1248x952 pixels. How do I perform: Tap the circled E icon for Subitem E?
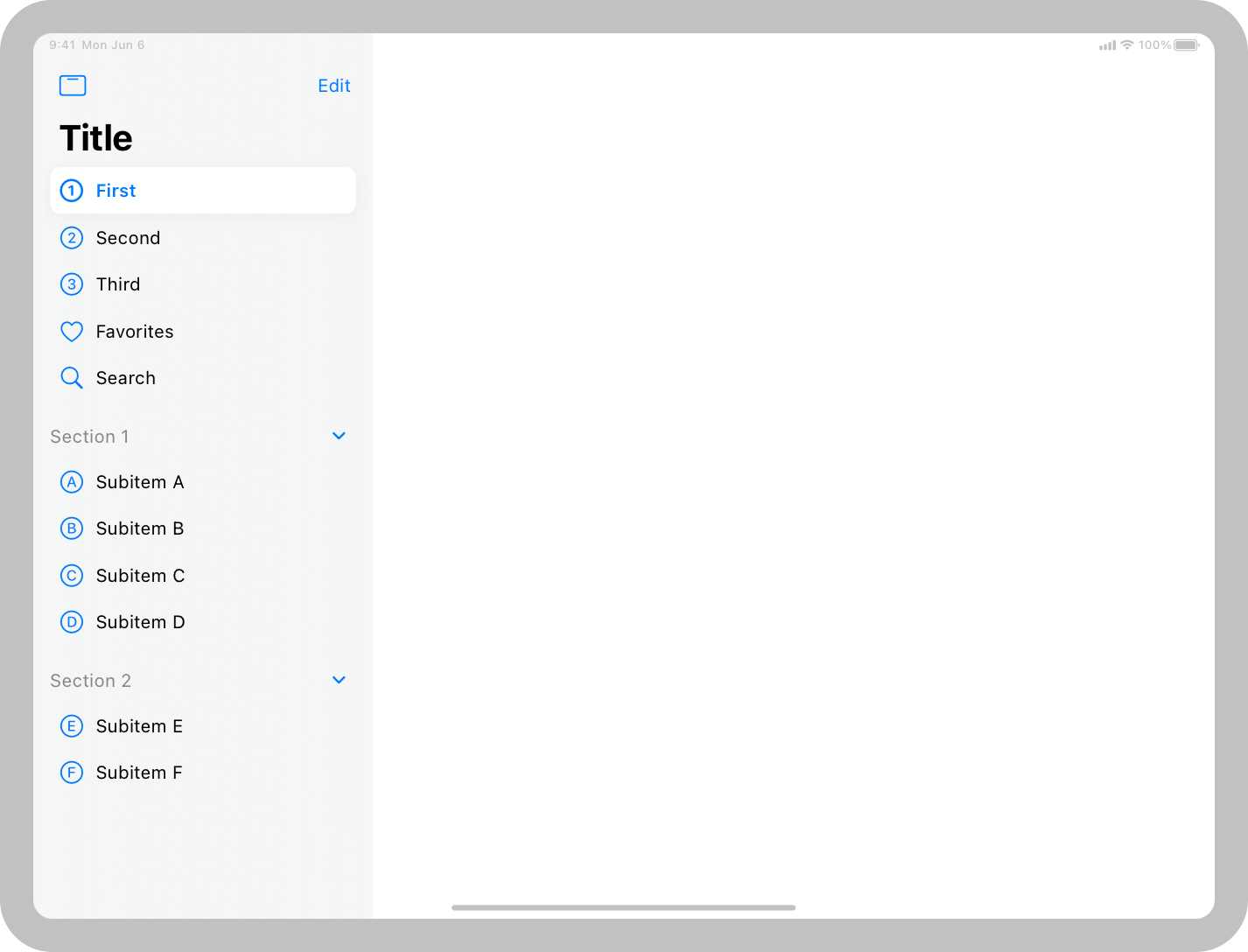[x=72, y=725]
